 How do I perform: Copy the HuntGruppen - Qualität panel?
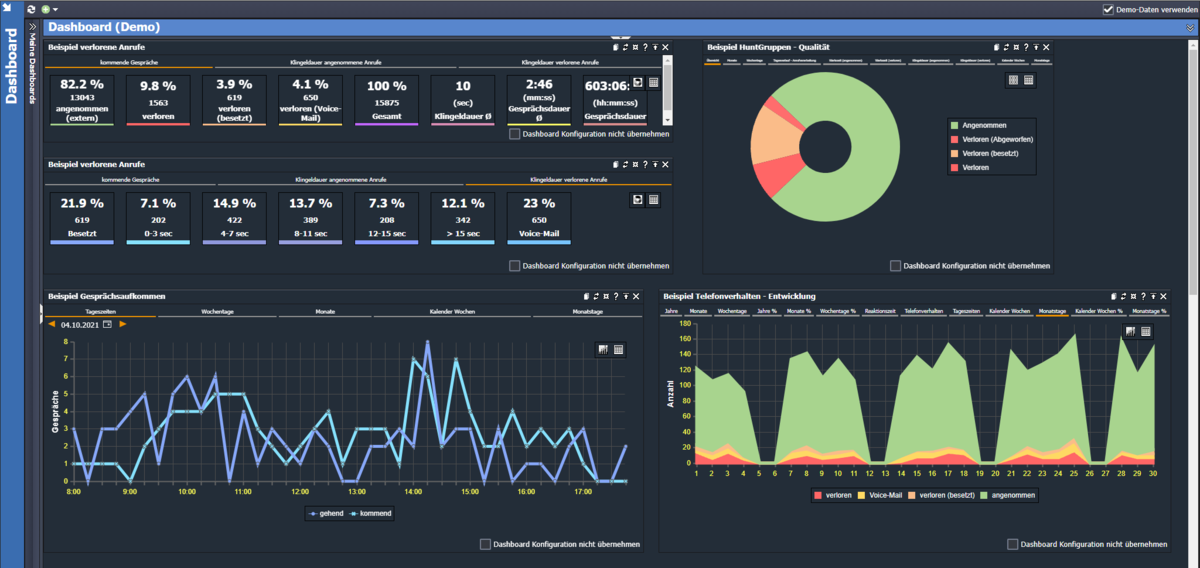[997, 47]
